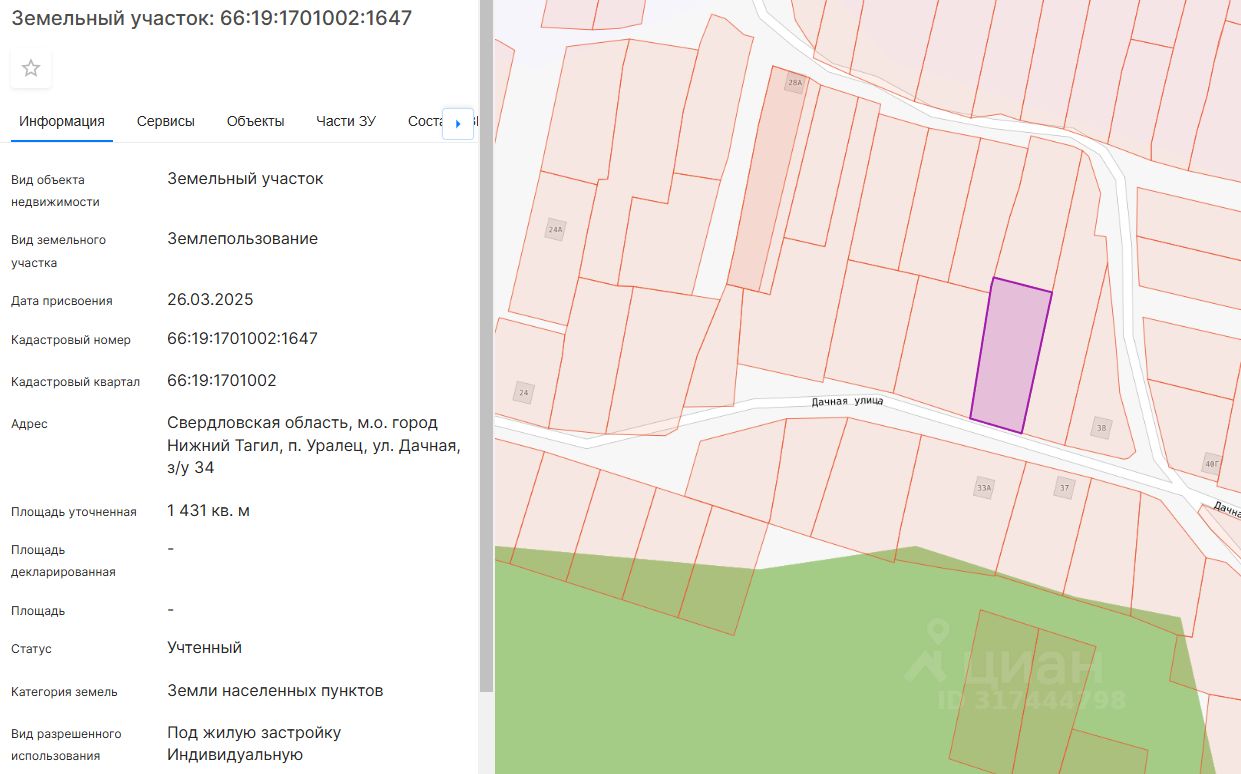Click the status value Учтенный
This screenshot has width=1241, height=774.
click(x=204, y=648)
